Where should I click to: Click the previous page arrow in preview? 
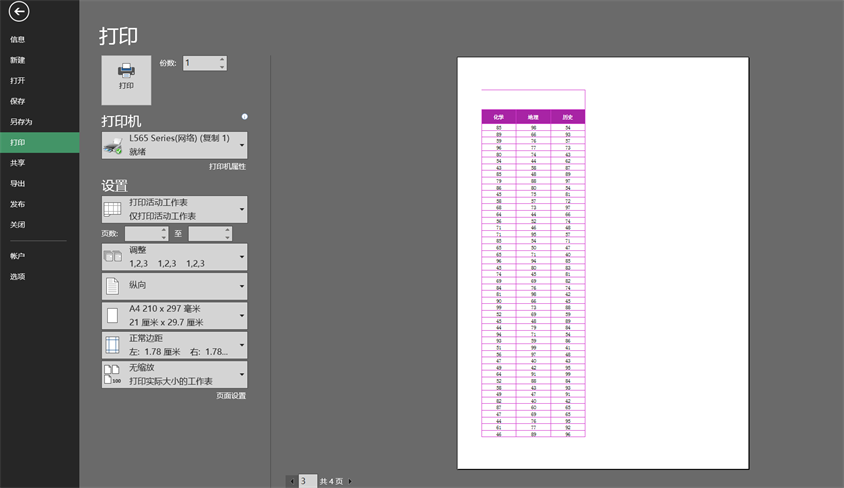point(292,481)
